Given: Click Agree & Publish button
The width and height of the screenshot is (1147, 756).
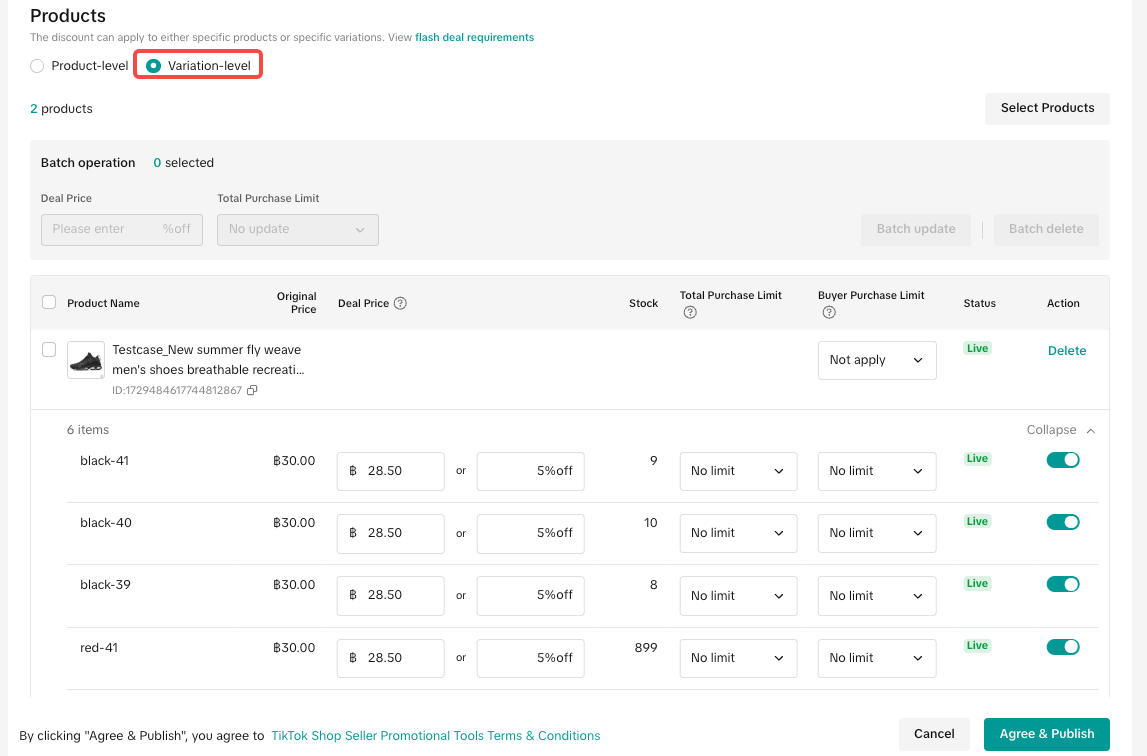Looking at the screenshot, I should coord(1046,734).
